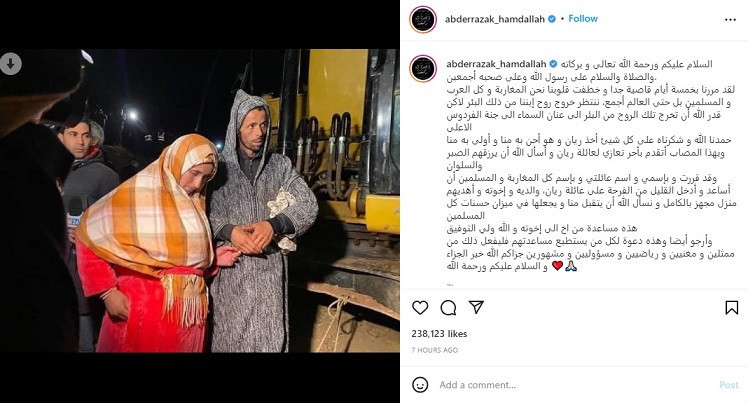
Task: Focus the Add a comment field
Action: 572,385
